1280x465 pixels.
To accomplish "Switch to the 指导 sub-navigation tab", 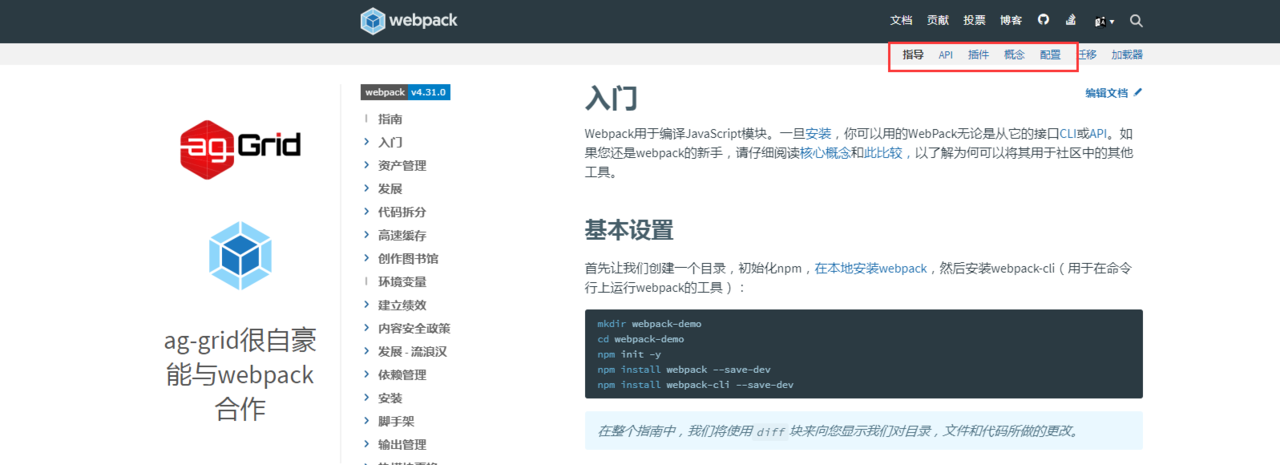I will click(913, 55).
